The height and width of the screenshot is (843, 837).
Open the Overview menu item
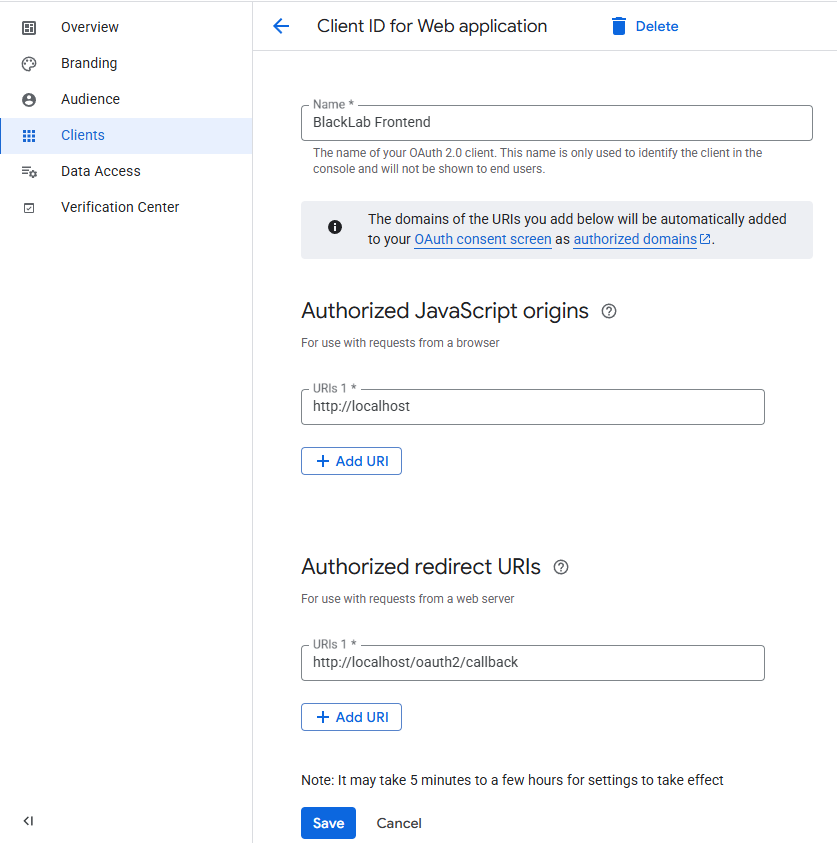coord(126,27)
